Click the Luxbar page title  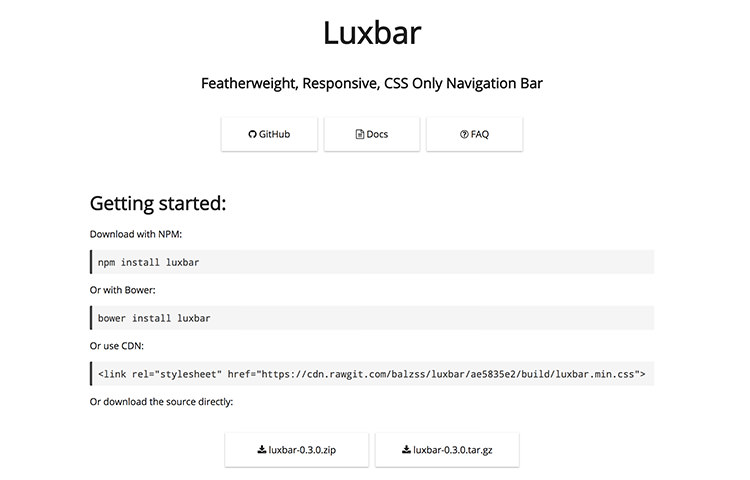372,33
